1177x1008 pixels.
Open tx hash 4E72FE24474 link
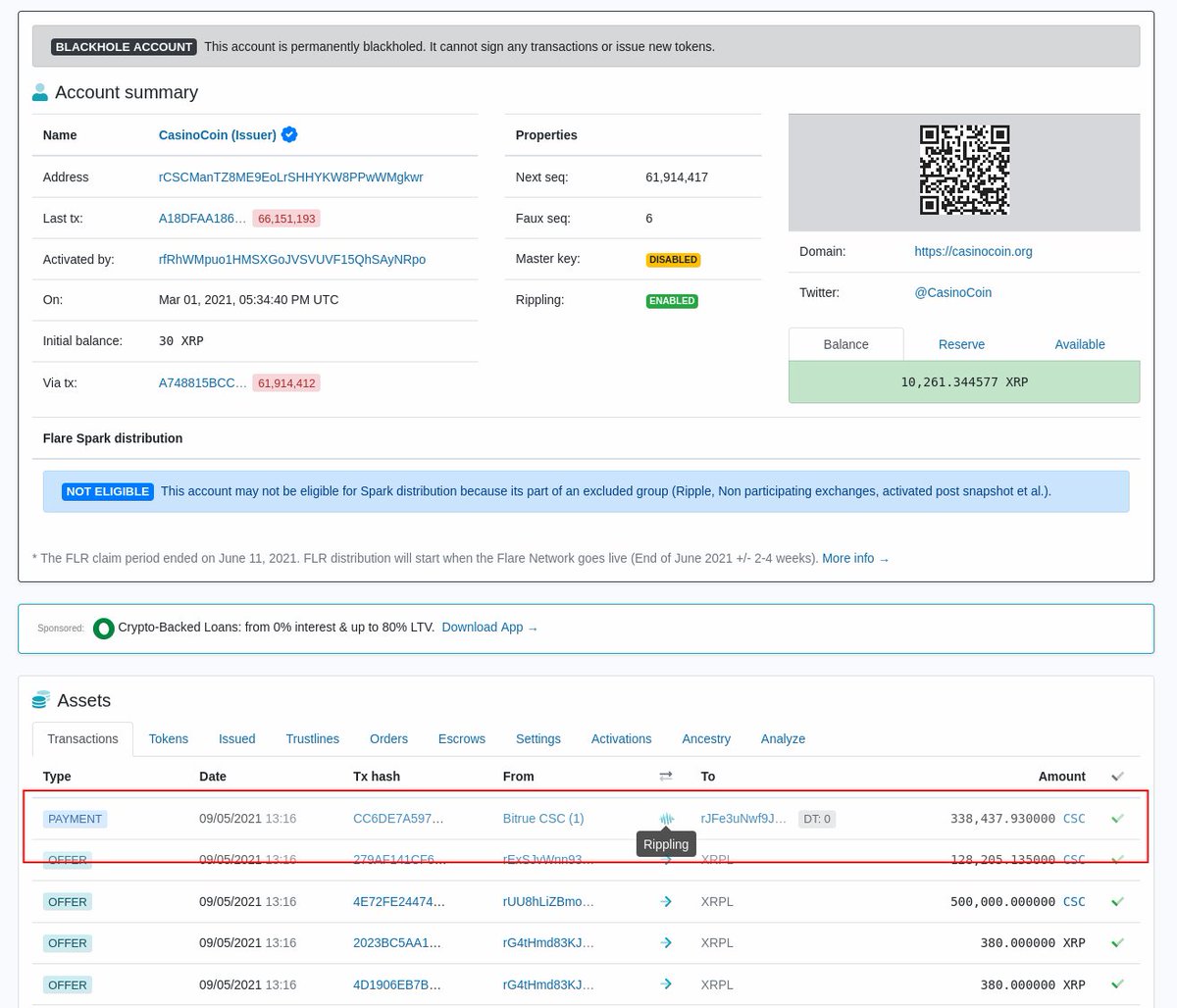tap(399, 901)
